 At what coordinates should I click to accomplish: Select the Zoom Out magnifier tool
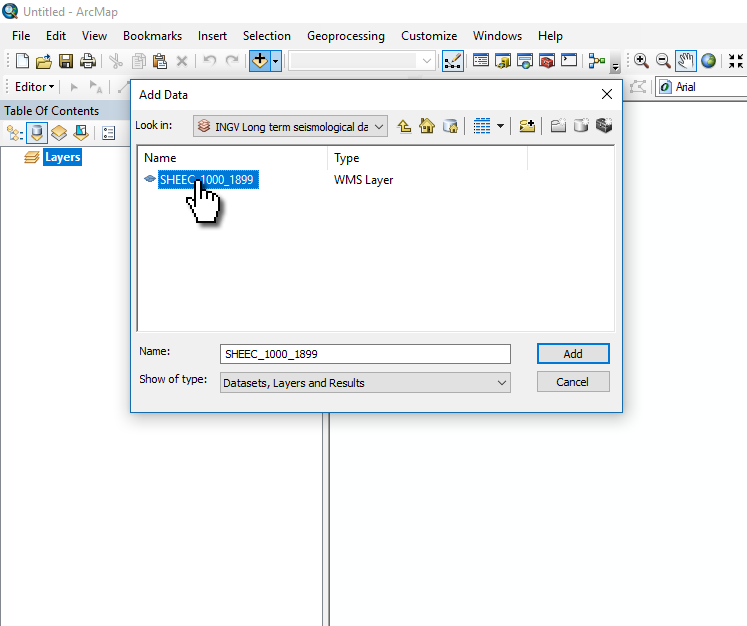click(x=663, y=61)
